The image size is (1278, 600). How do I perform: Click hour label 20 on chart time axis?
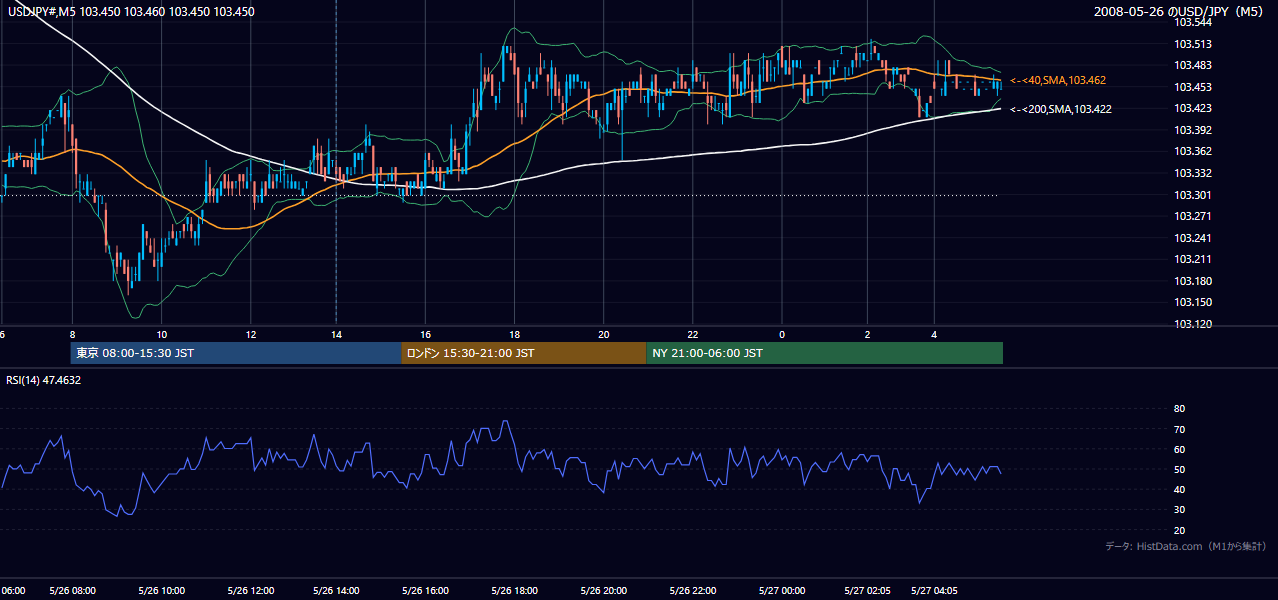click(604, 334)
